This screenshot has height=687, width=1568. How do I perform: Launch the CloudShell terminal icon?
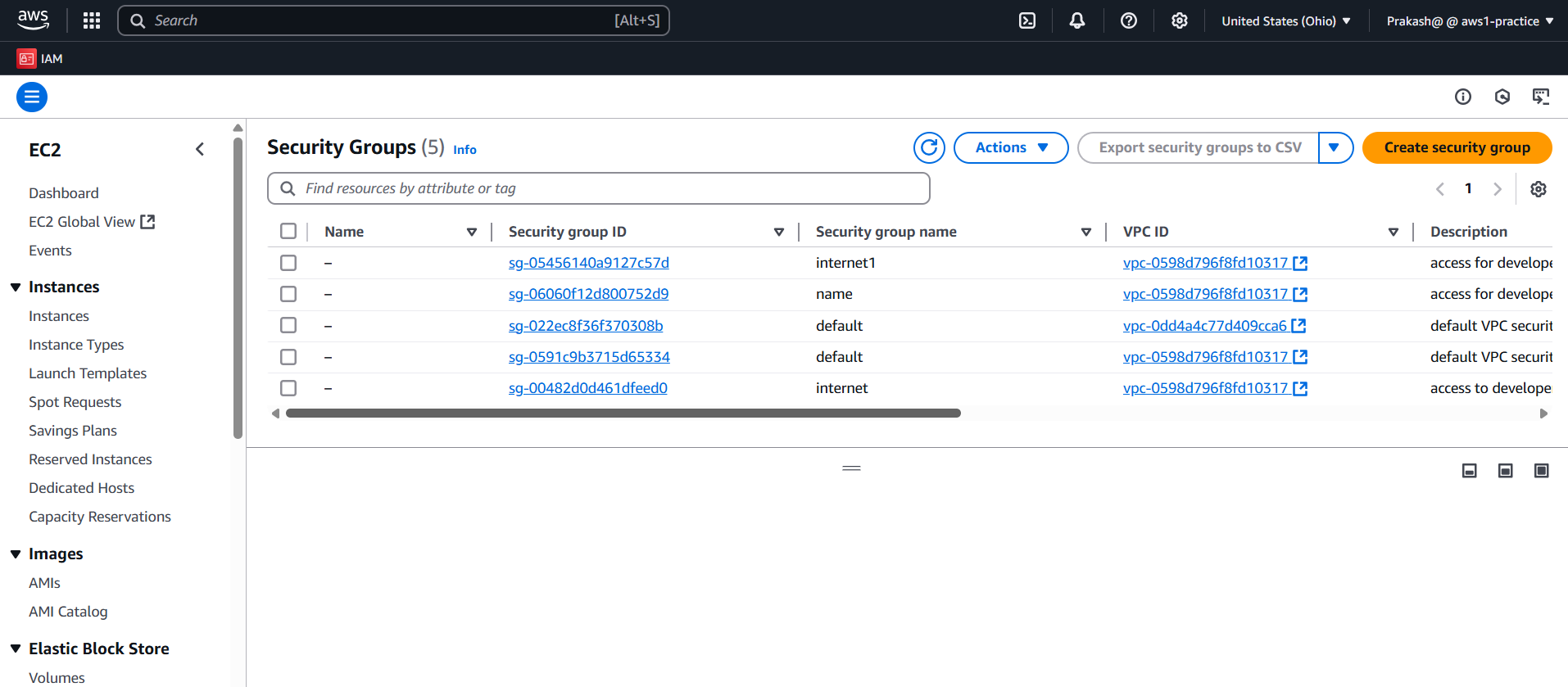[1027, 20]
